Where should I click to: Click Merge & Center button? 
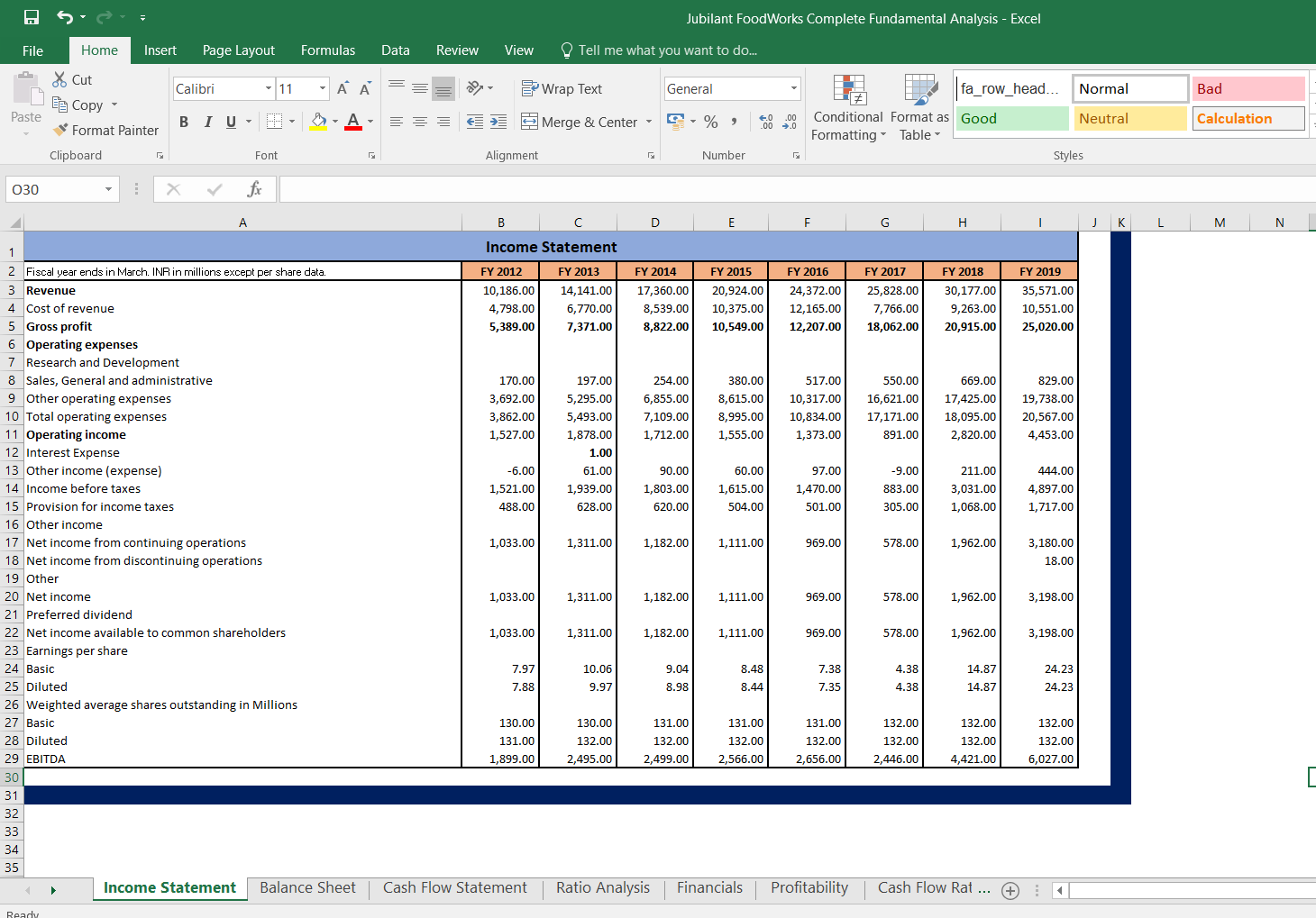pos(580,122)
